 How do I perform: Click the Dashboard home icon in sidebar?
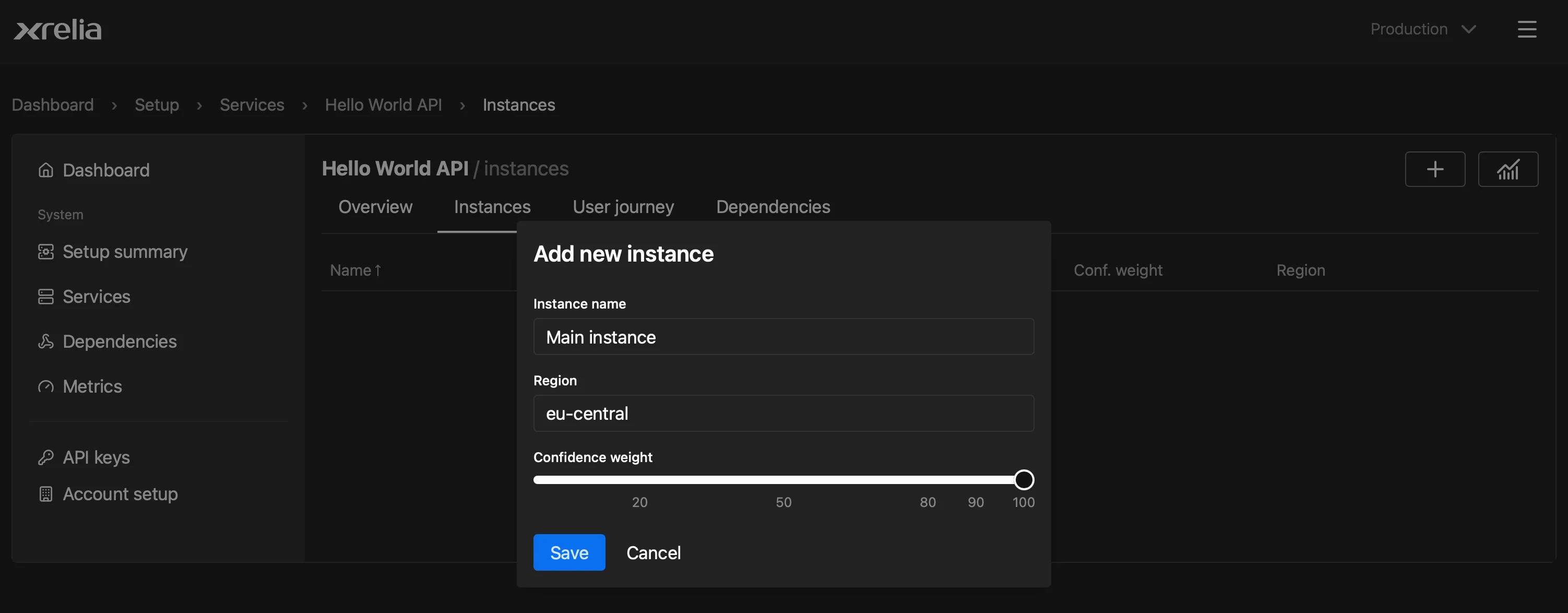tap(45, 170)
